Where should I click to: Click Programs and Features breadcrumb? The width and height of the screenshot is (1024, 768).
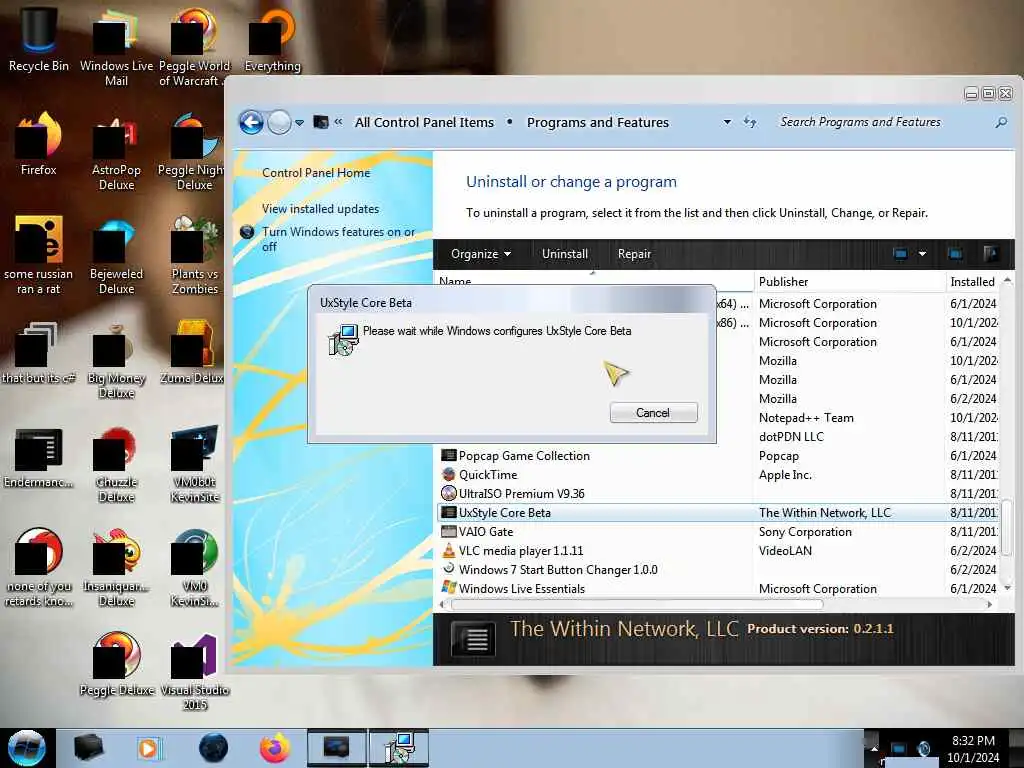coord(598,123)
